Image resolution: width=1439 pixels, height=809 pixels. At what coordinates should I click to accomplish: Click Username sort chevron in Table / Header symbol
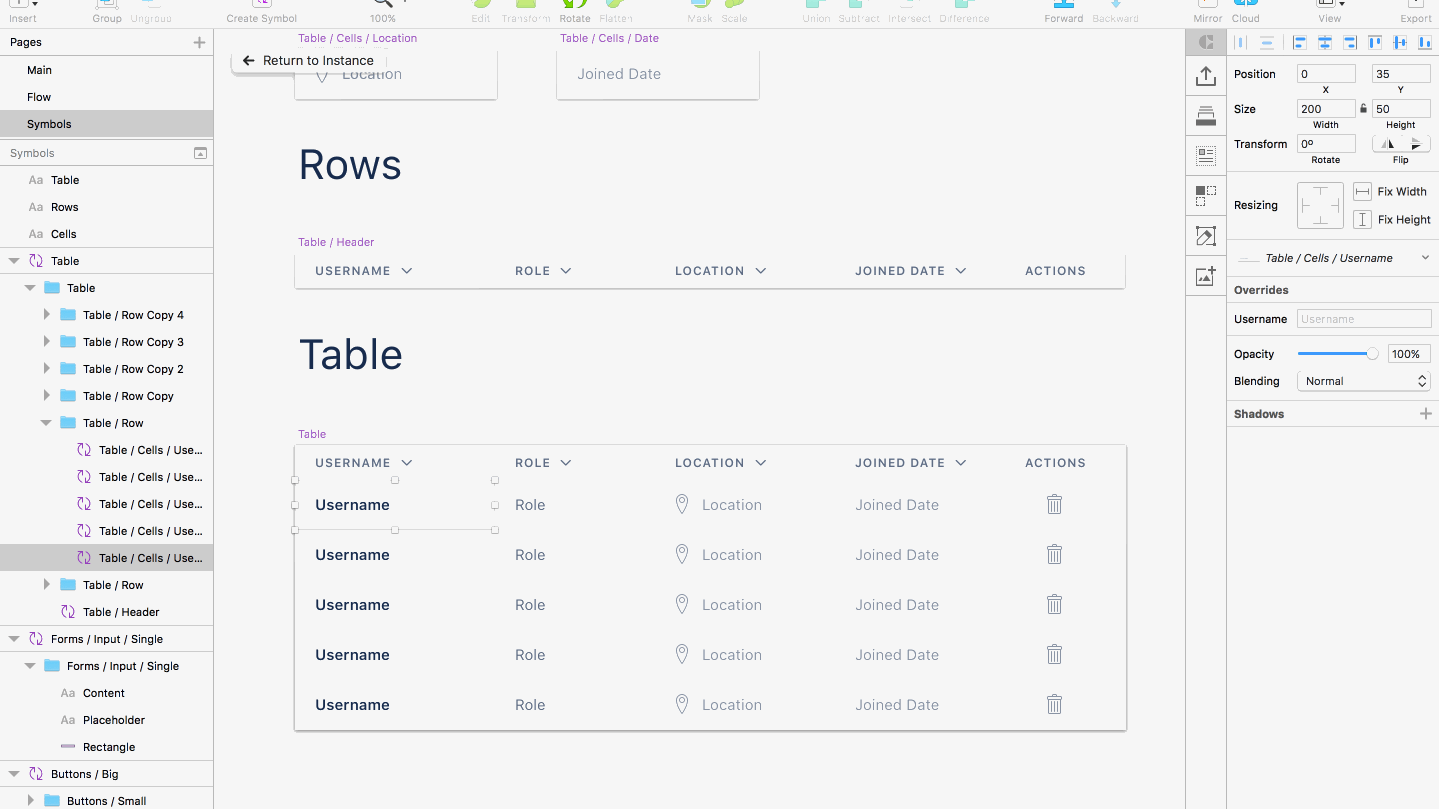click(407, 271)
